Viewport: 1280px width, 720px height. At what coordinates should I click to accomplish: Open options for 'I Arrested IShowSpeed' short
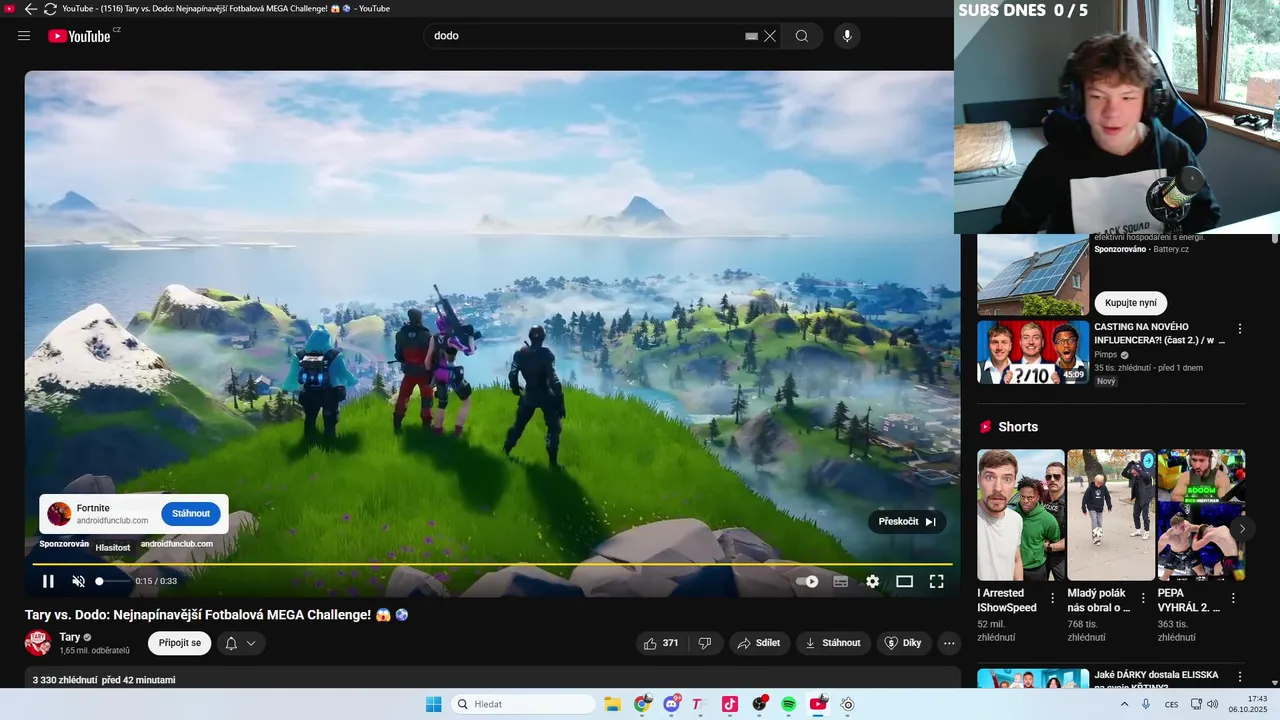(x=1053, y=598)
